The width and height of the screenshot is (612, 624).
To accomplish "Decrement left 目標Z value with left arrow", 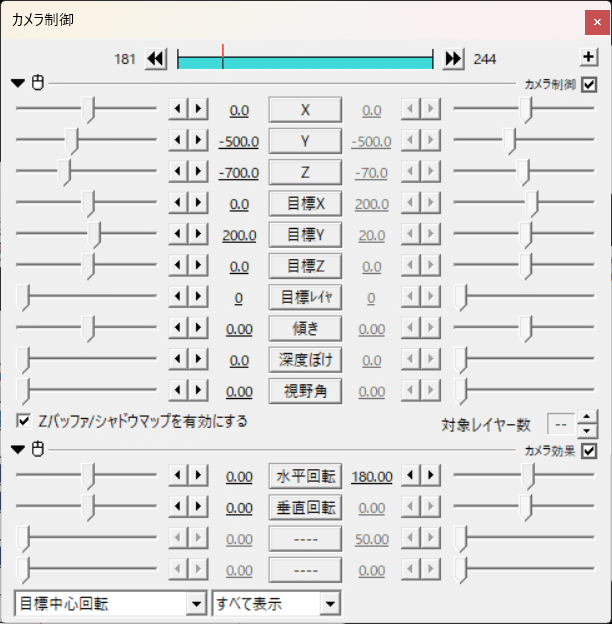I will click(x=178, y=265).
